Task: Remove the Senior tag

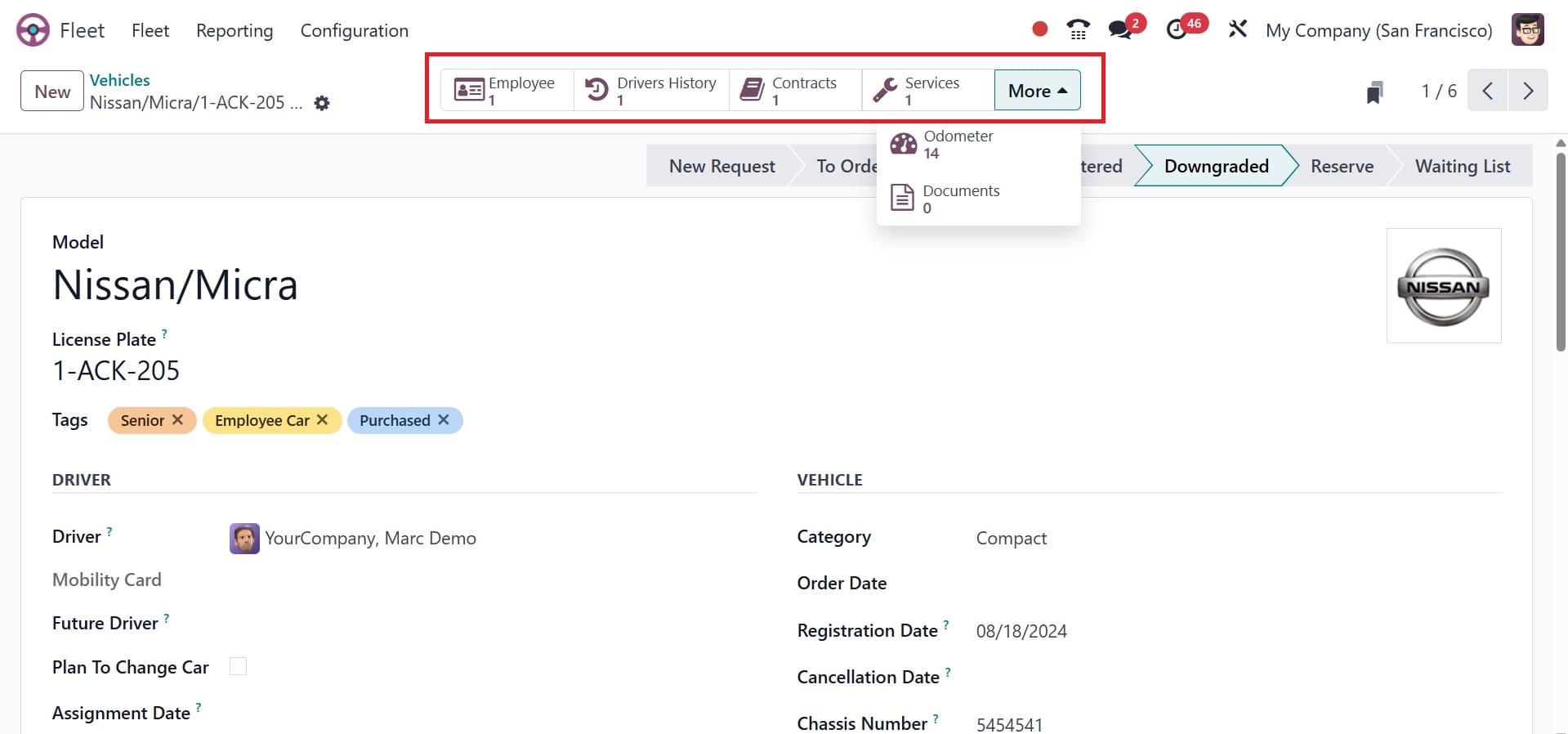Action: pos(177,419)
